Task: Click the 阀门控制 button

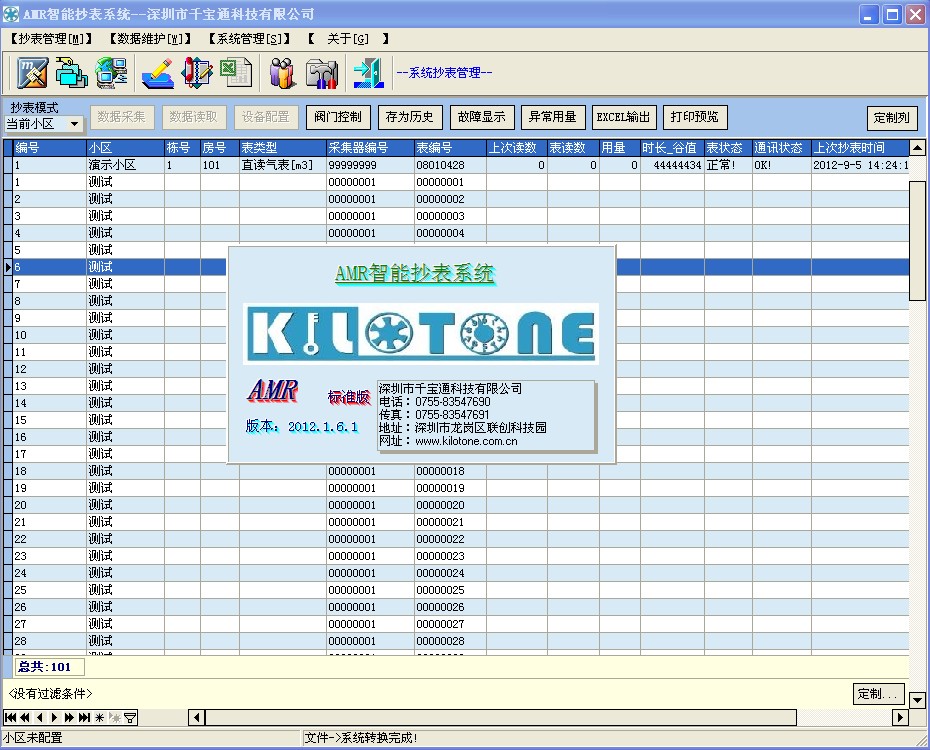Action: (338, 117)
